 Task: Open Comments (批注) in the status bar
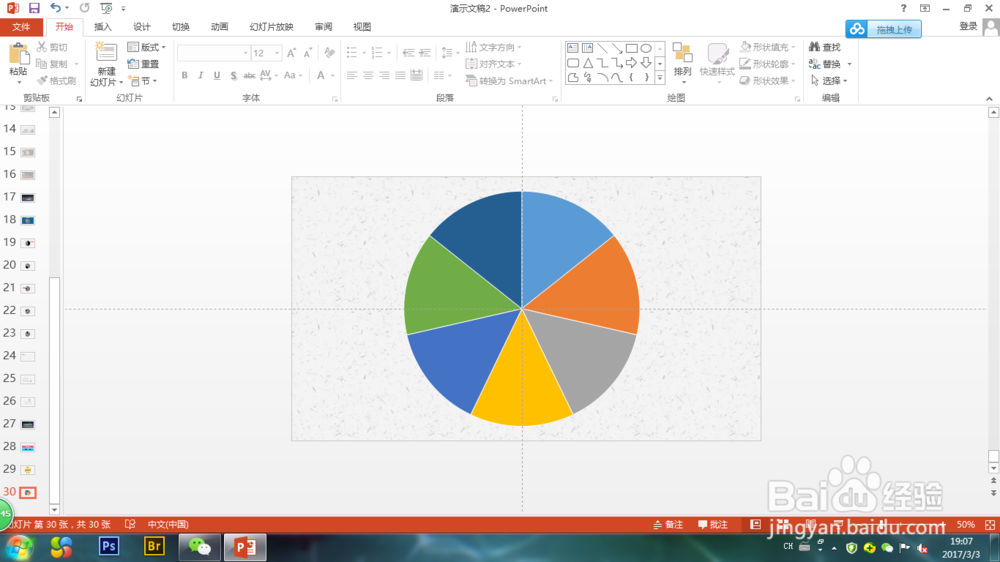point(713,524)
